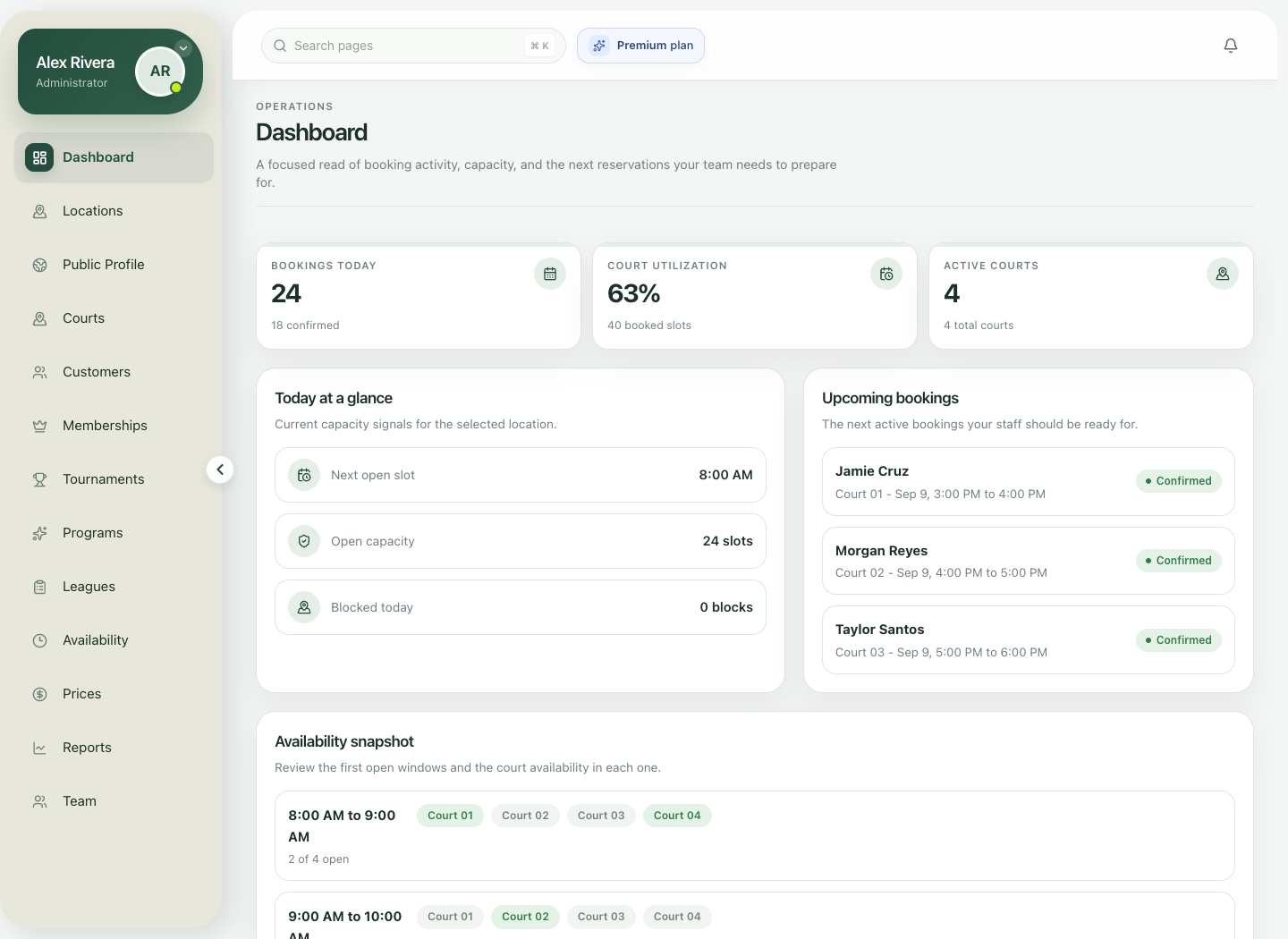Click the Blocked today icon
This screenshot has width=1288, height=939.
coord(304,607)
